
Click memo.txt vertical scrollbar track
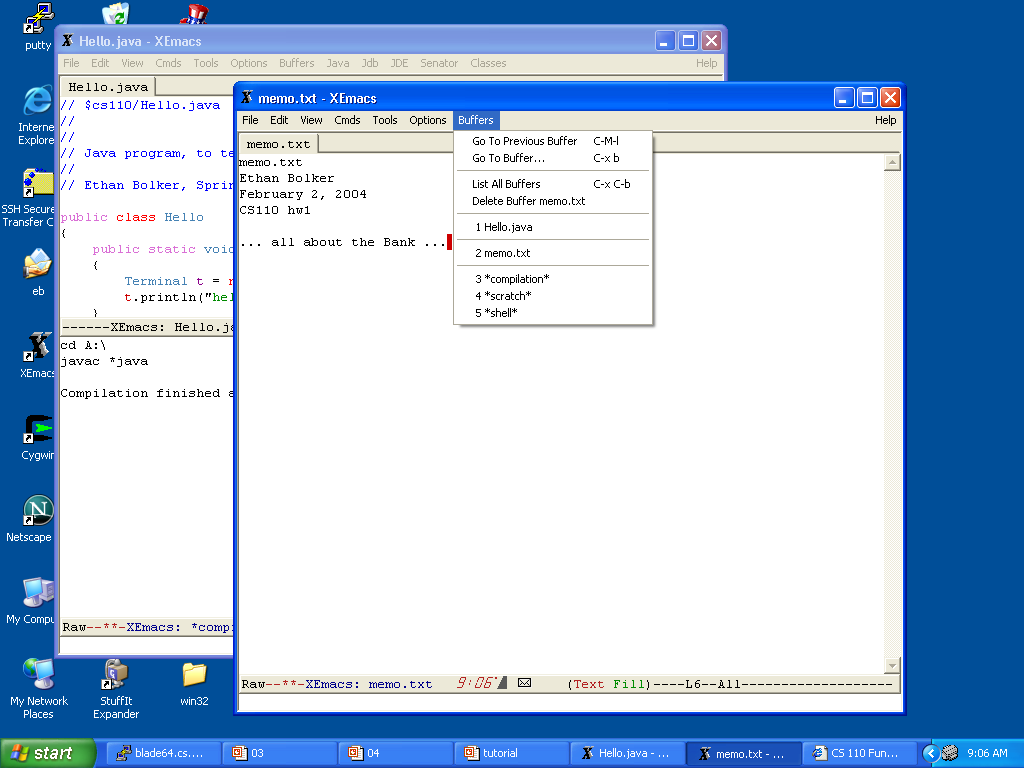coord(892,414)
